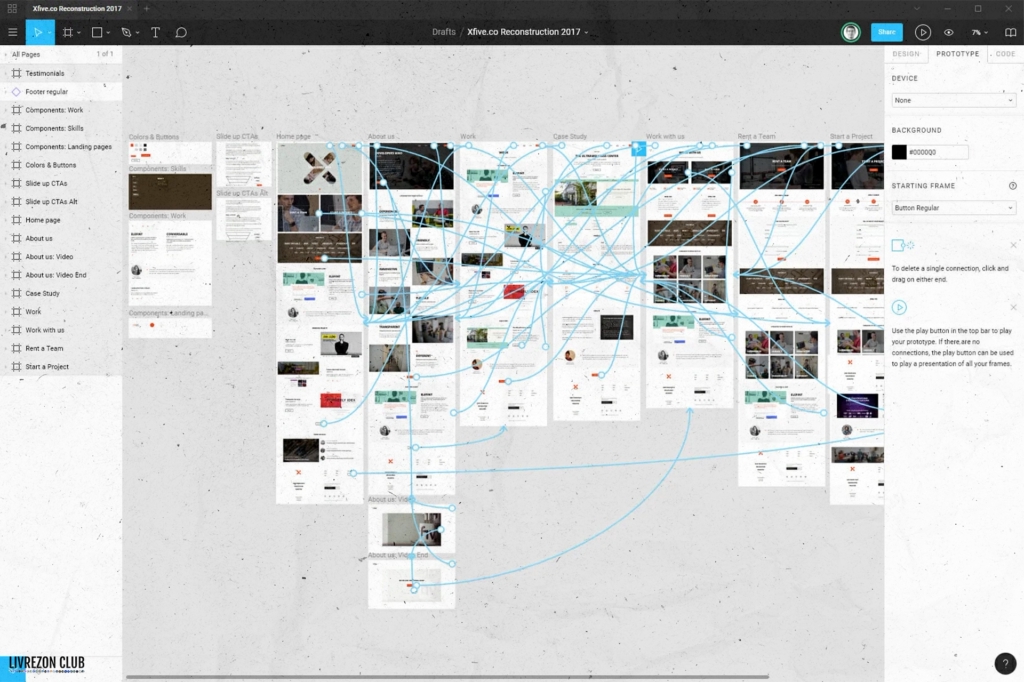Image resolution: width=1024 pixels, height=682 pixels.
Task: Click the Home page frame on canvas
Action: coord(319,323)
